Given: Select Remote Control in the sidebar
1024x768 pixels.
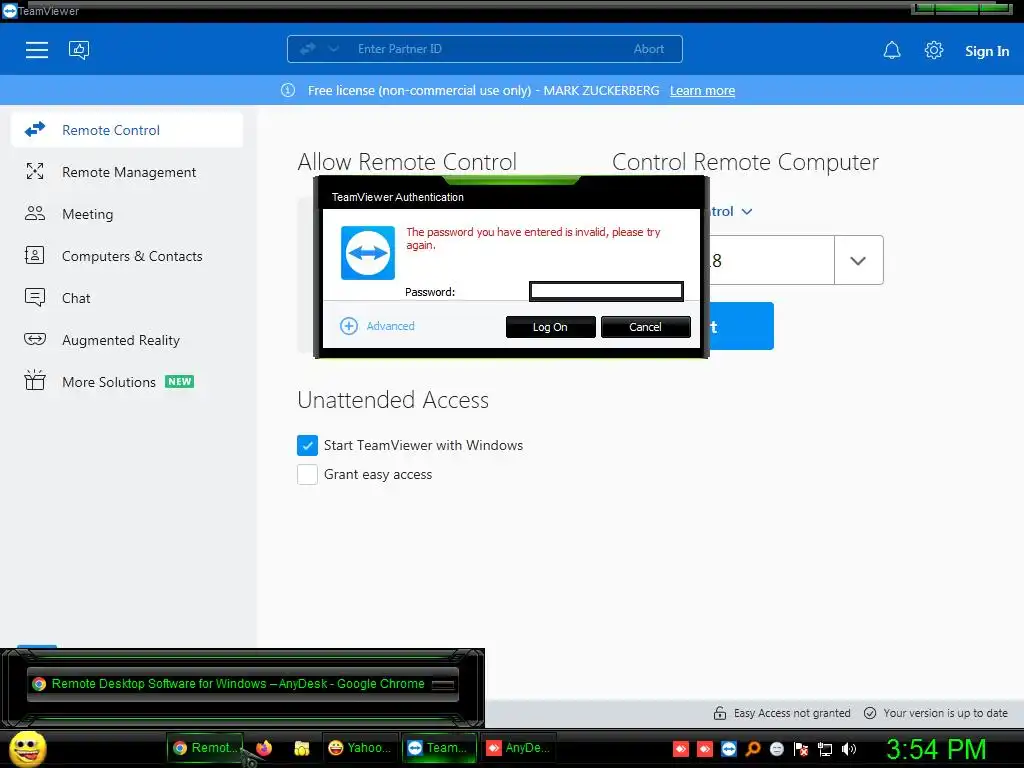Looking at the screenshot, I should [x=127, y=130].
